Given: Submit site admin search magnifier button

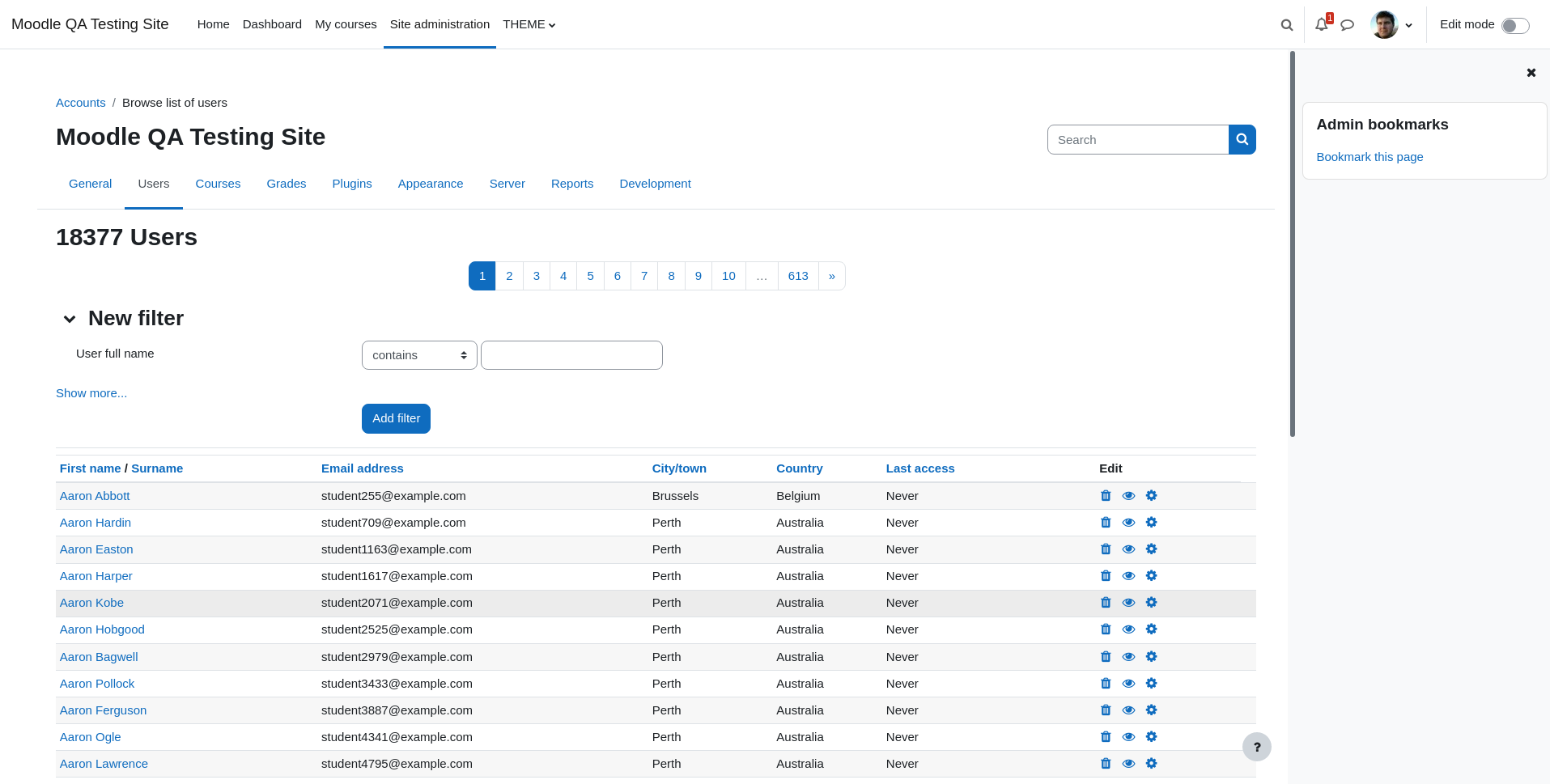Looking at the screenshot, I should pyautogui.click(x=1242, y=140).
